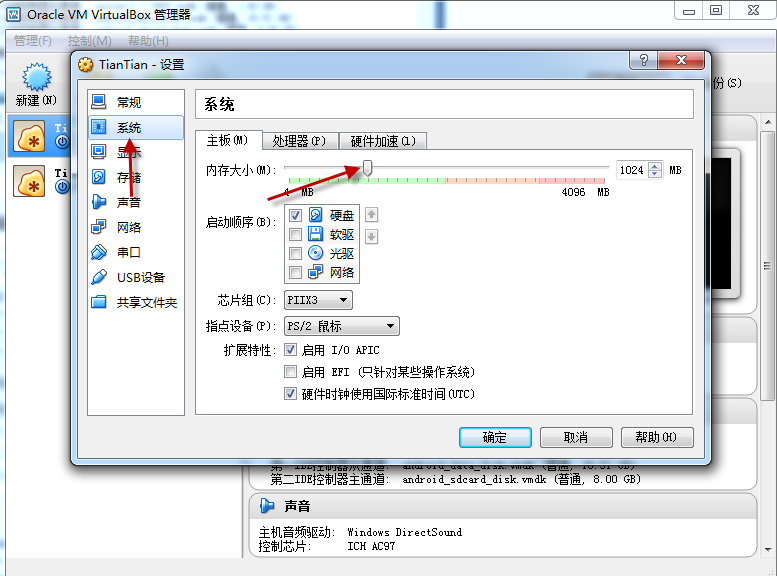Click the 软驱 floppy boot icon
This screenshot has height=576, width=777.
[316, 234]
